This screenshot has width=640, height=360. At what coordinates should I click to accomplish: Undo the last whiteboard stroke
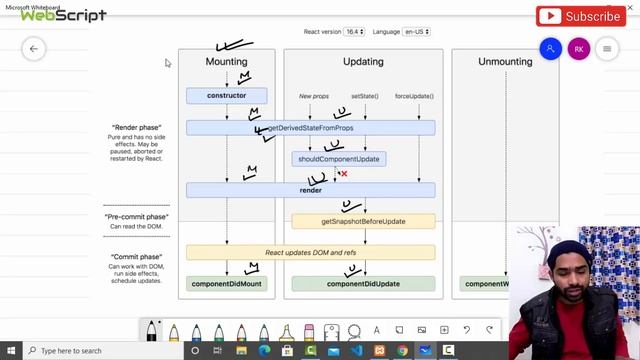[x=467, y=330]
